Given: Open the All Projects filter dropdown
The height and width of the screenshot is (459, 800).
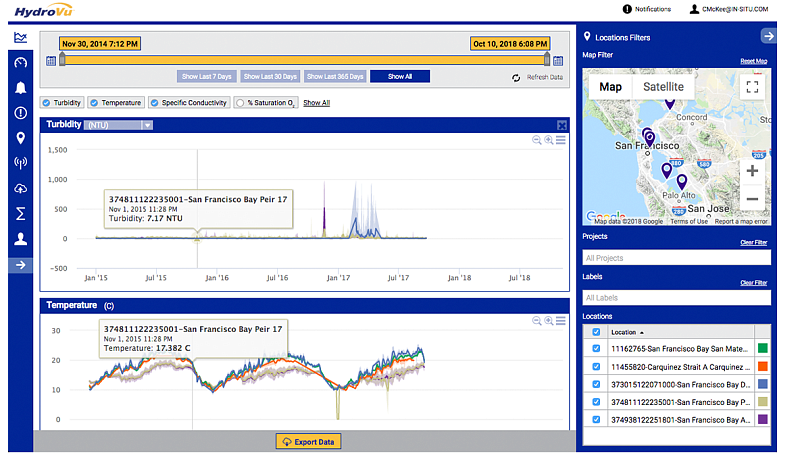Looking at the screenshot, I should pos(676,258).
